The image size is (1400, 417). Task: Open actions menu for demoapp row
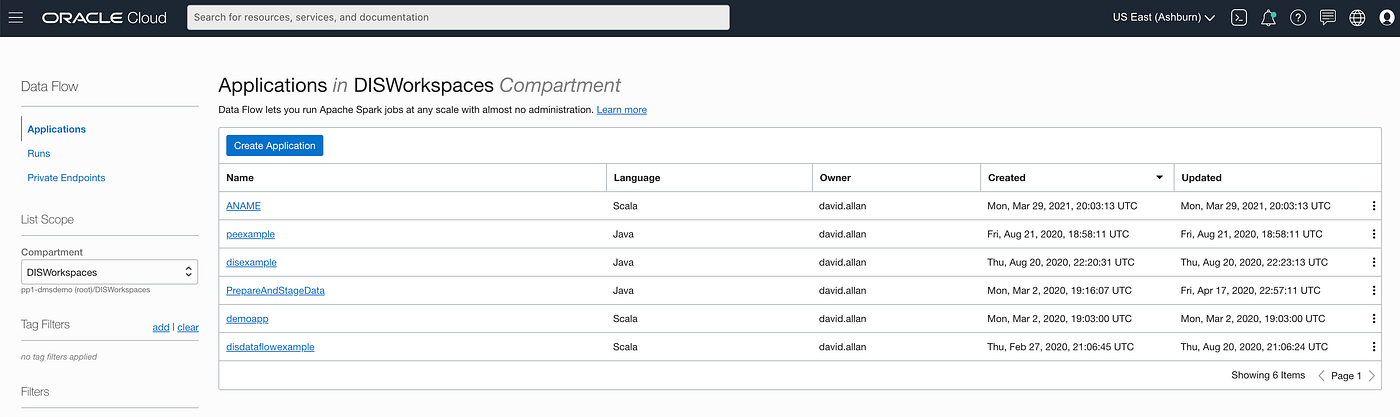(1374, 318)
